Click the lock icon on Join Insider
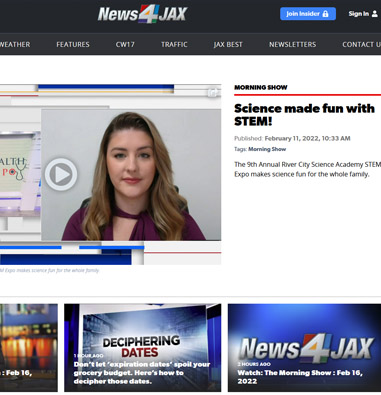The width and height of the screenshot is (381, 395). 325,14
